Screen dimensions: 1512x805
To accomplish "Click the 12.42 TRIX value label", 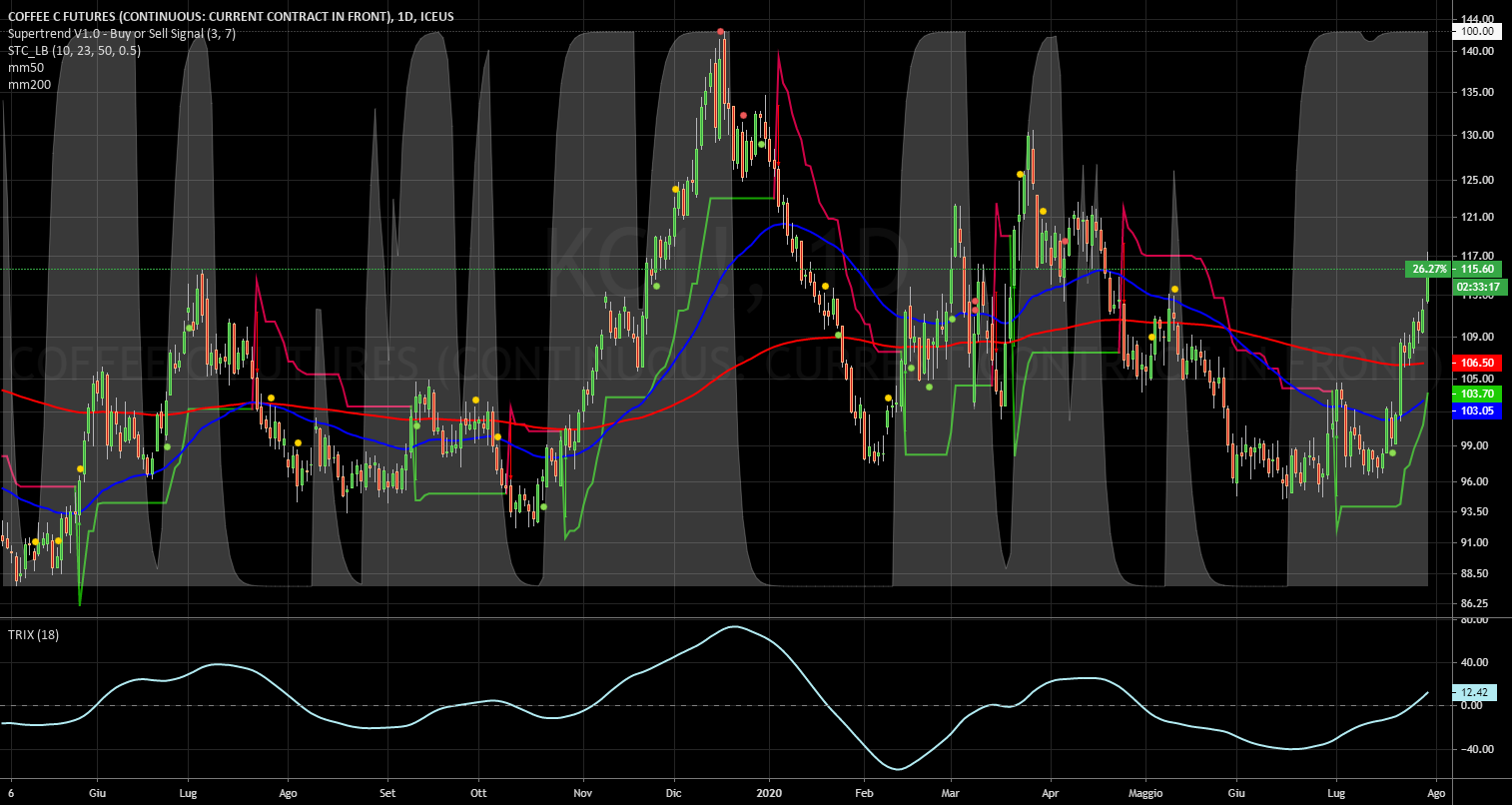I will pyautogui.click(x=1475, y=692).
